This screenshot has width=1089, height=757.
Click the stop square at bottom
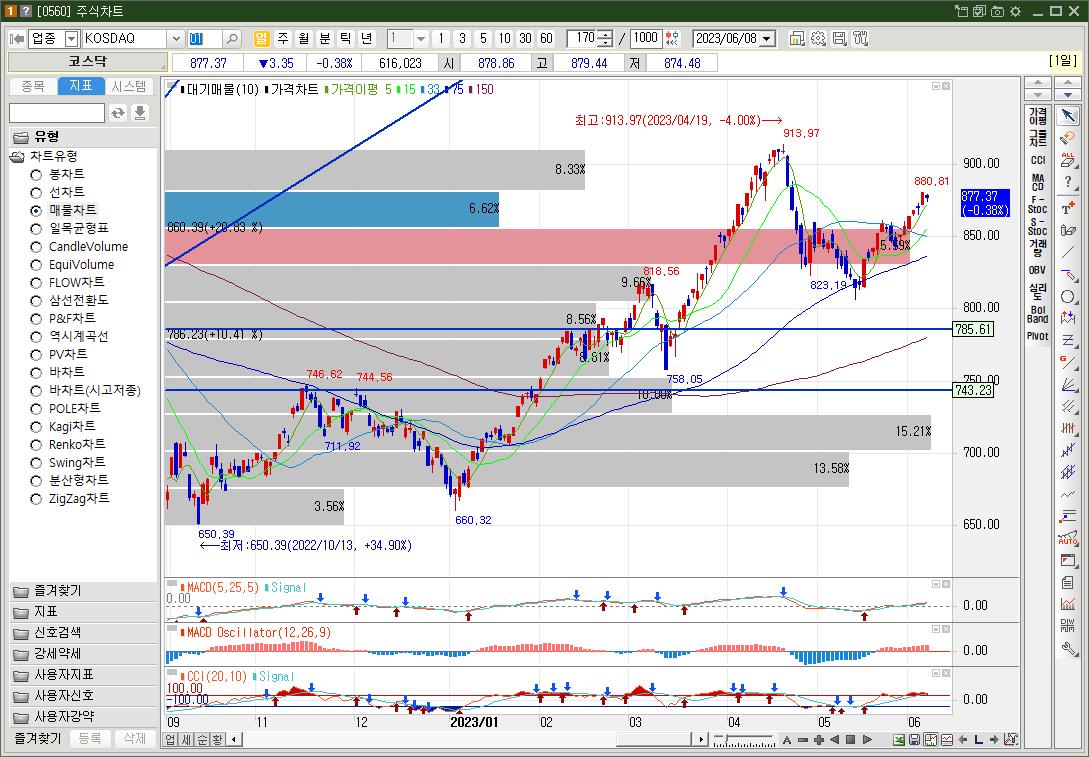point(850,740)
